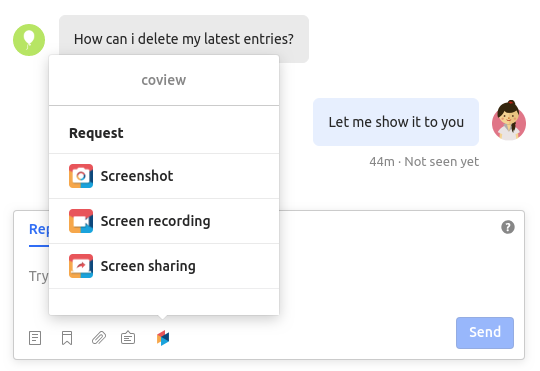The width and height of the screenshot is (540, 371).
Task: Click the '44m · Not seen yet' status text
Action: click(x=424, y=162)
